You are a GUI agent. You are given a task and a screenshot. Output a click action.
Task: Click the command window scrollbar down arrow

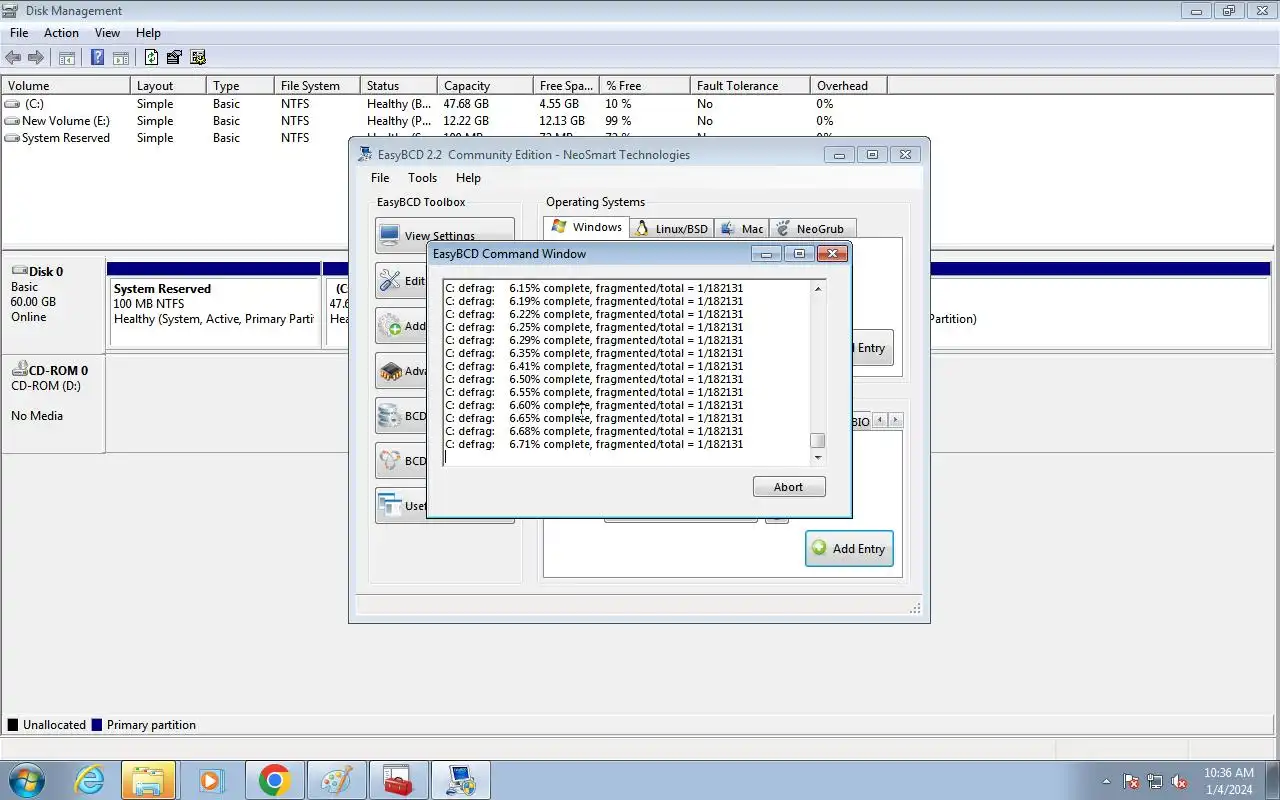(818, 458)
